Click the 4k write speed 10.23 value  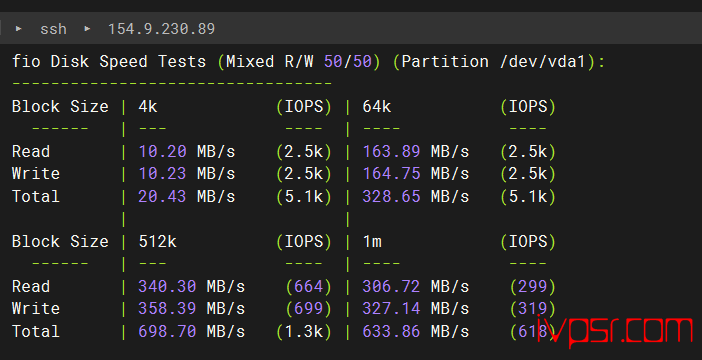(x=163, y=174)
